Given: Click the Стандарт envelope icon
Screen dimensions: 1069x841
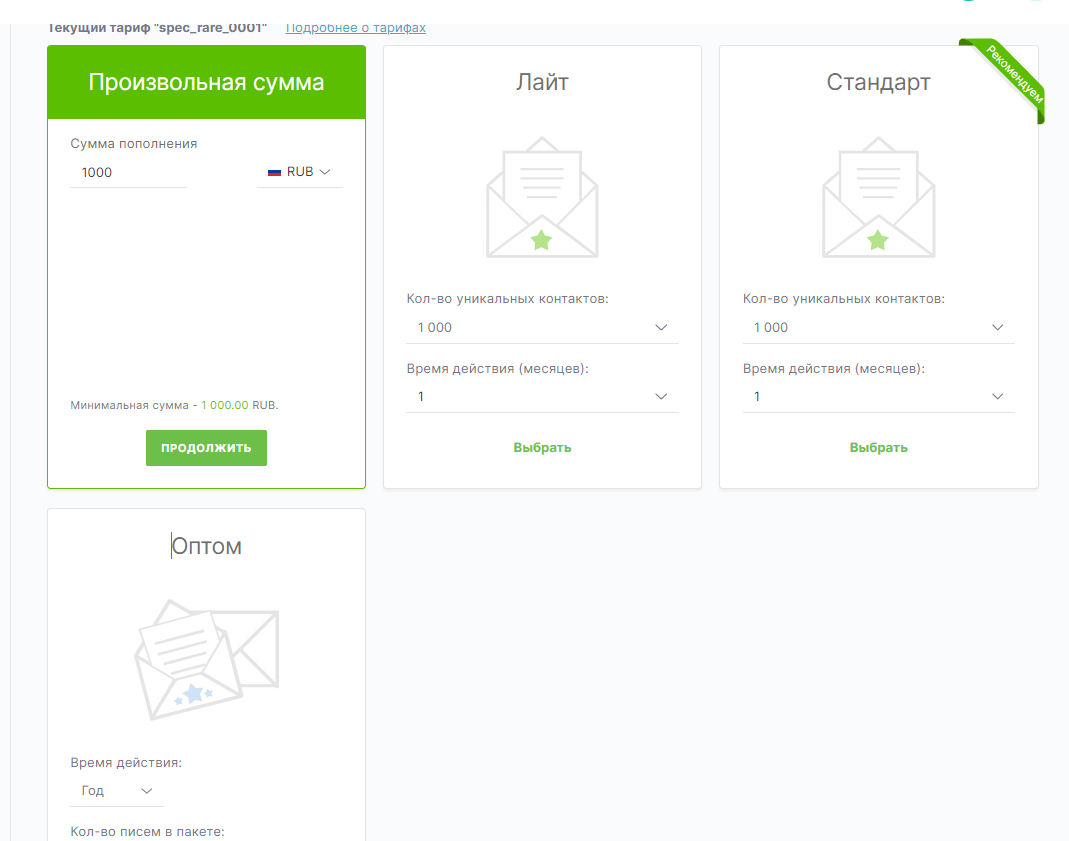Looking at the screenshot, I should pyautogui.click(x=878, y=198).
